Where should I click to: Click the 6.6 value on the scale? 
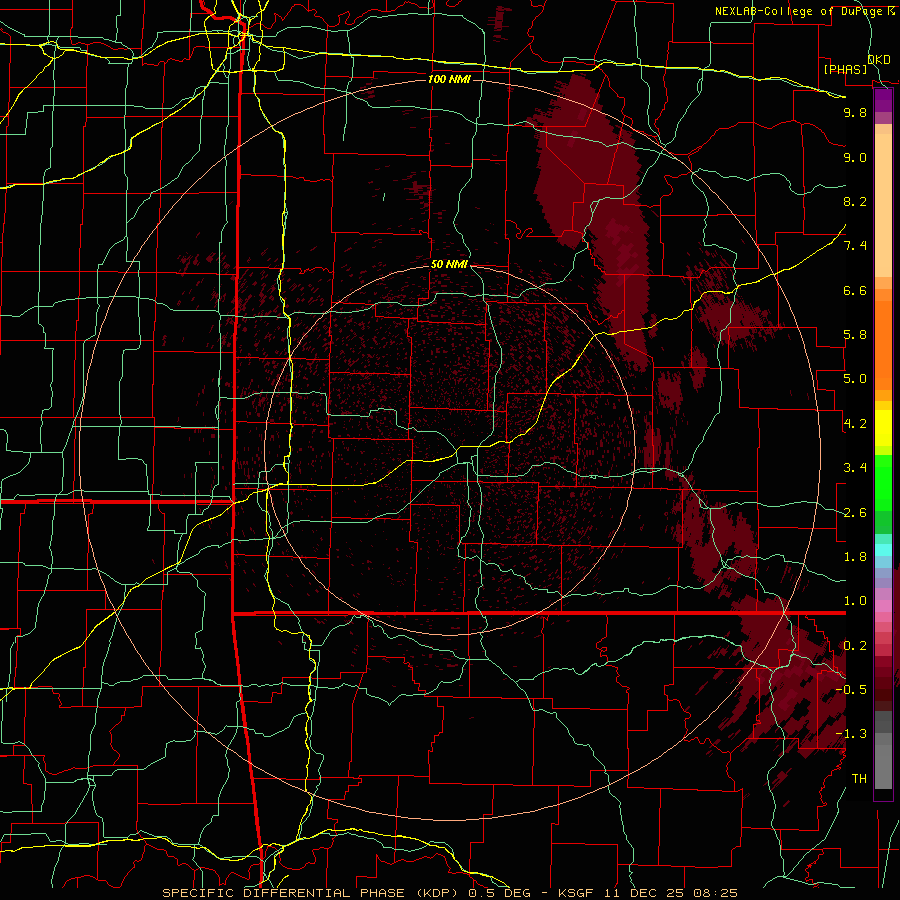point(855,290)
